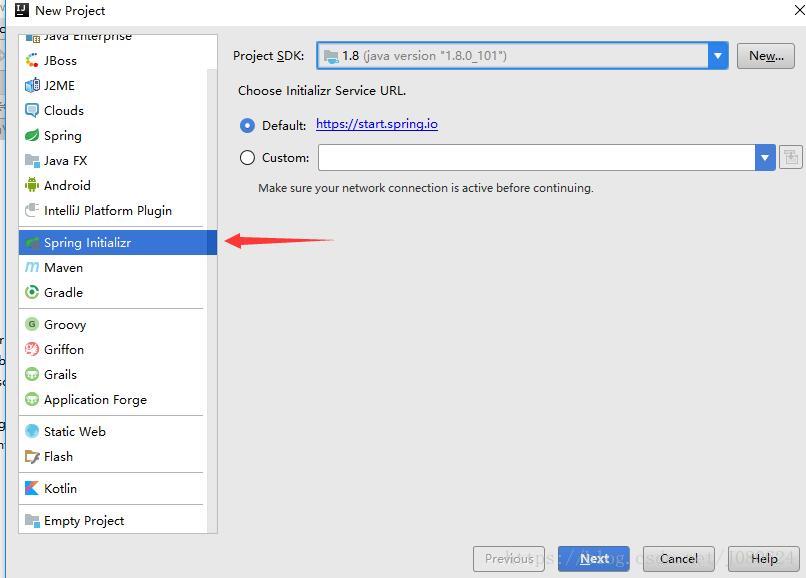
Task: Click the 'Griffon' label
Action: point(64,349)
